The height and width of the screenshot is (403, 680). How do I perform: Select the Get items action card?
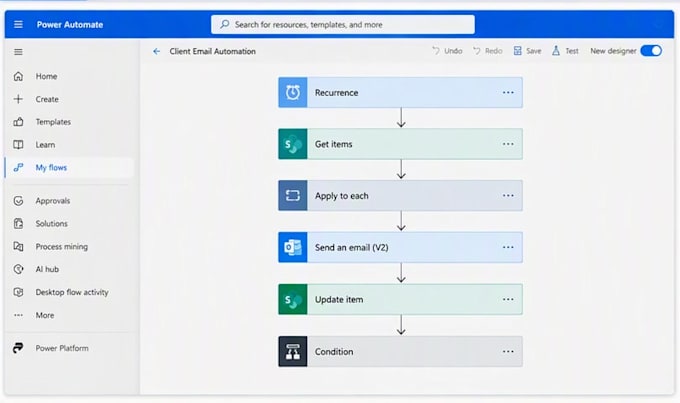pos(400,144)
